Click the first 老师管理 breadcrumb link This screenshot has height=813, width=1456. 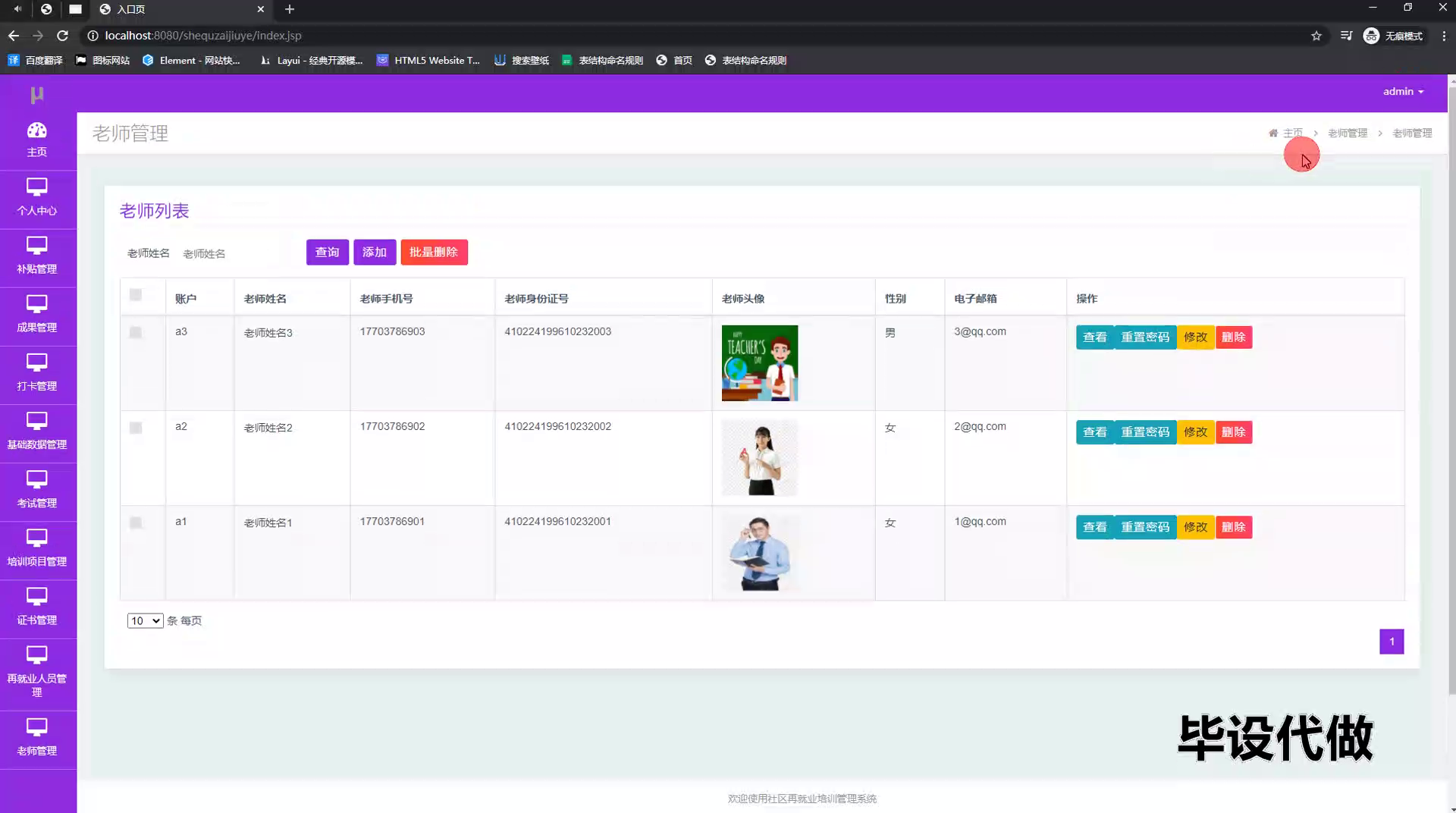pyautogui.click(x=1348, y=133)
